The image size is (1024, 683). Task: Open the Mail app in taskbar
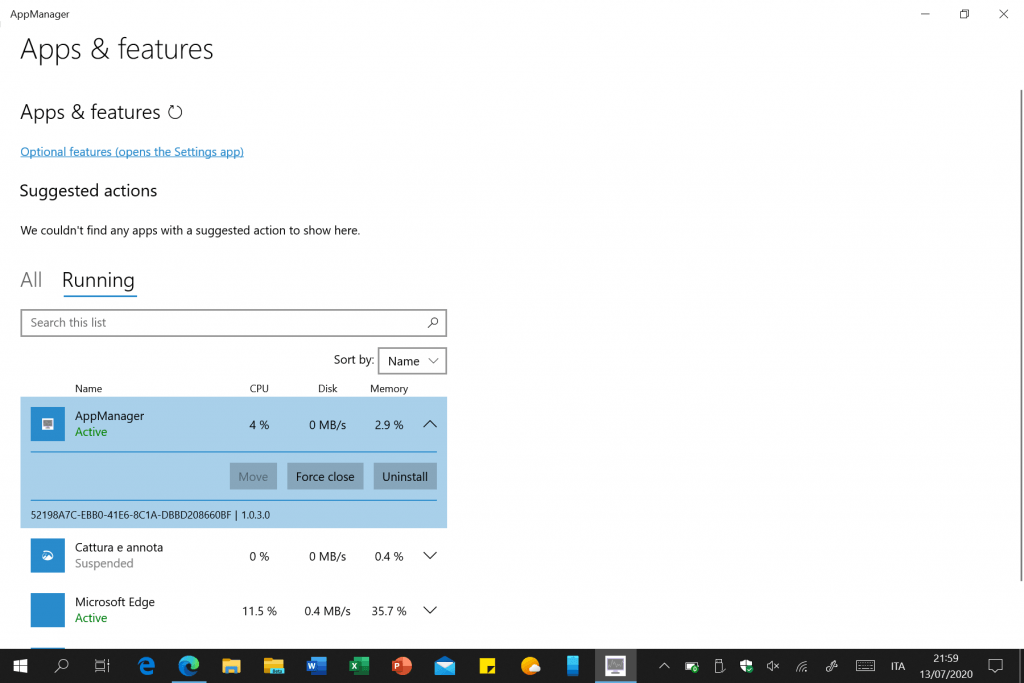pos(445,665)
